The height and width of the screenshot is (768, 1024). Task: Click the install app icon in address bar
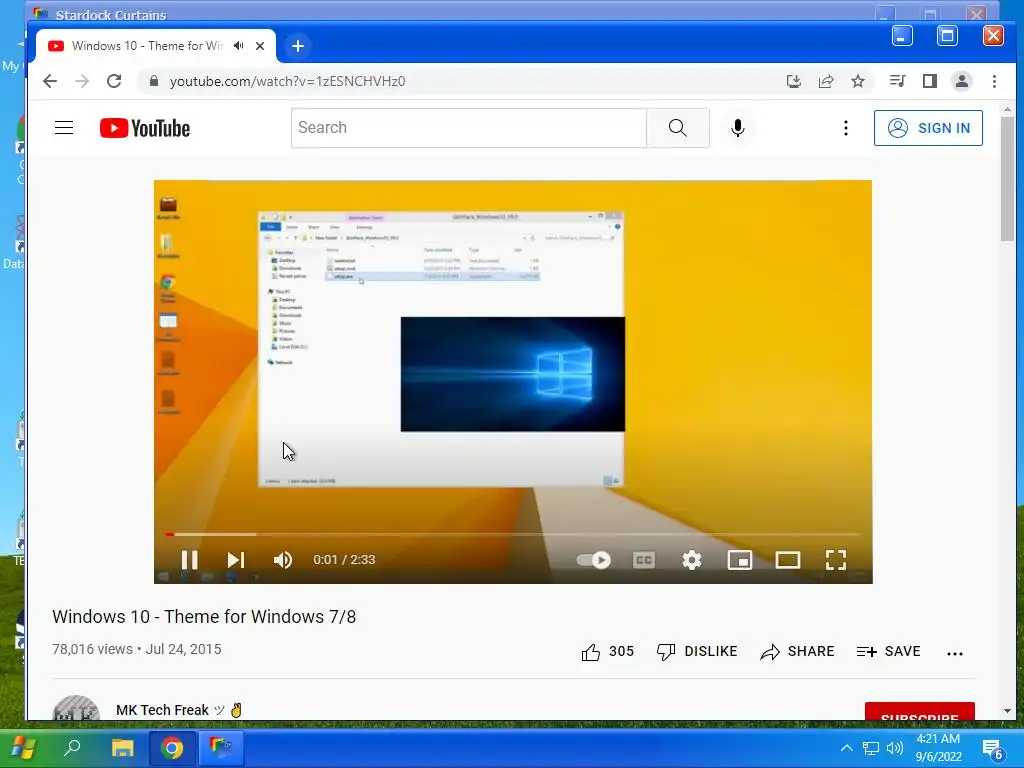pos(793,81)
